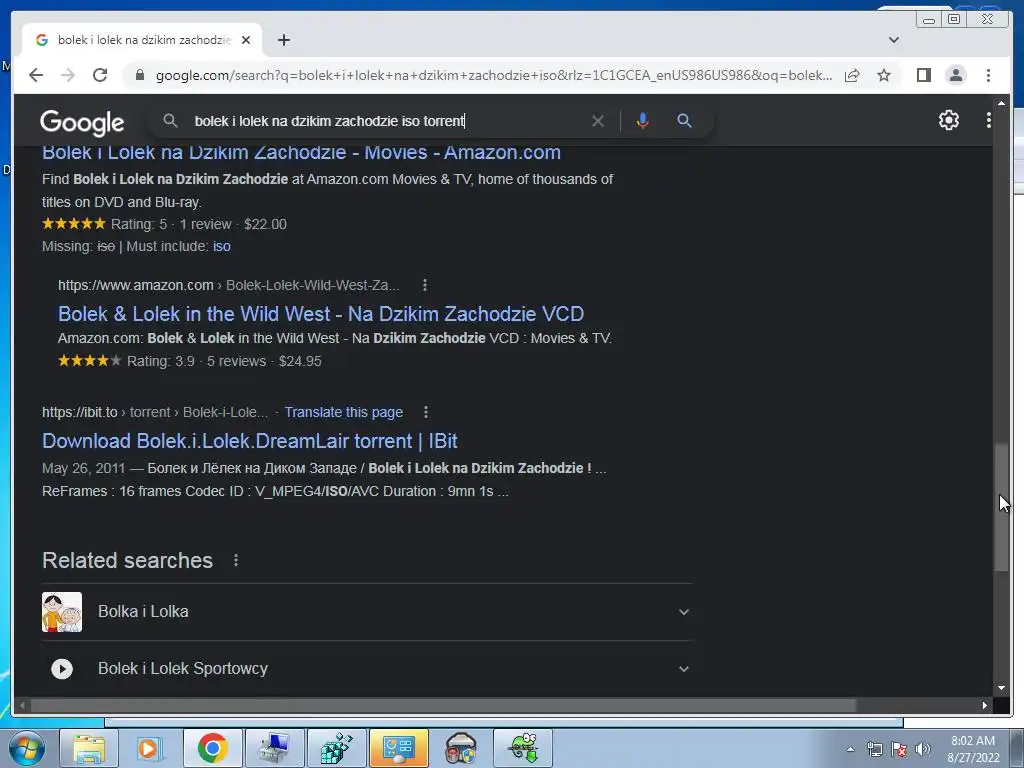
Task: Bookmark this page with star icon
Action: [x=884, y=75]
